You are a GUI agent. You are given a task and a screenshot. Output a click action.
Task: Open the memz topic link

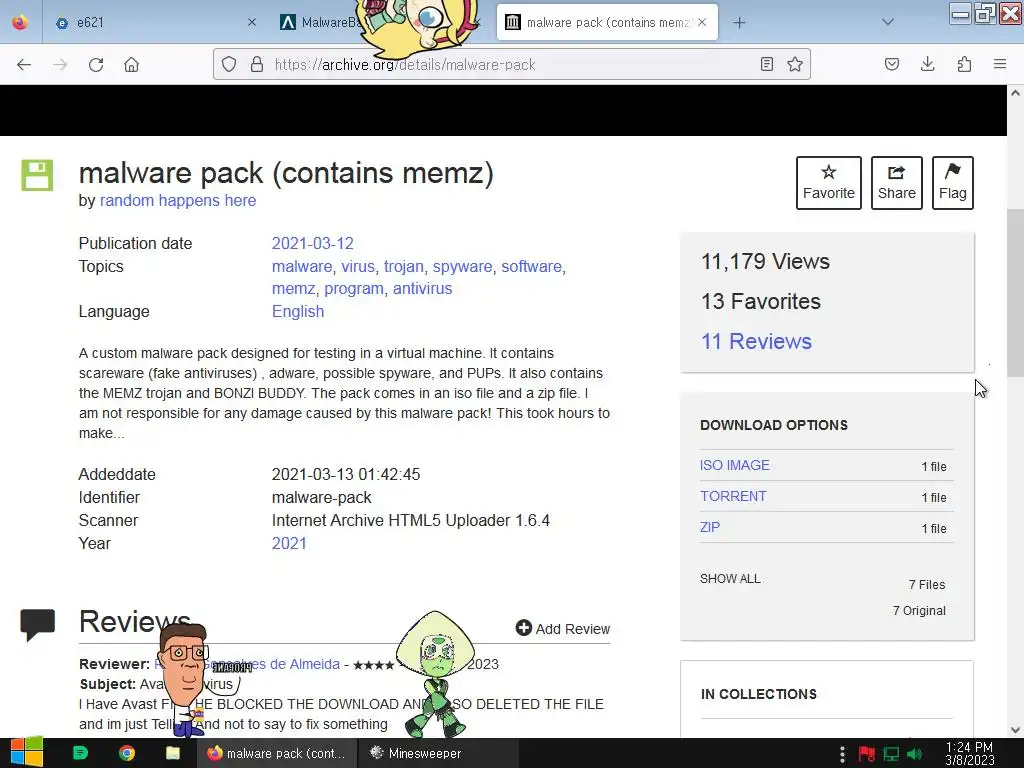294,289
